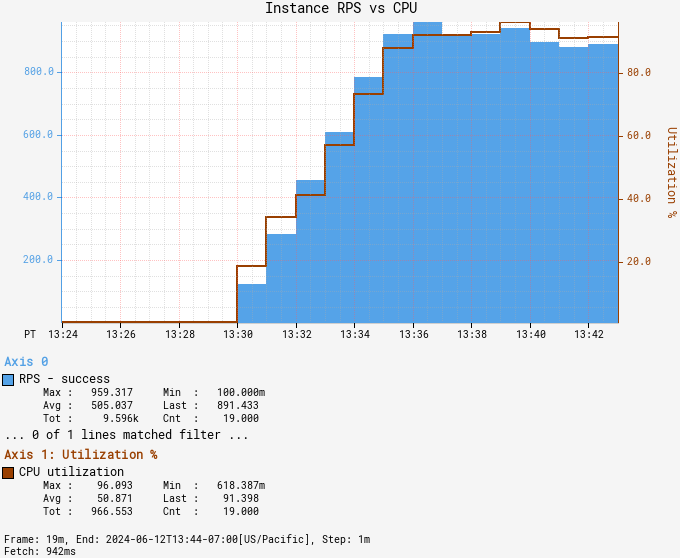
Task: Select the 'CPU utilization' legend label
Action: click(x=71, y=472)
